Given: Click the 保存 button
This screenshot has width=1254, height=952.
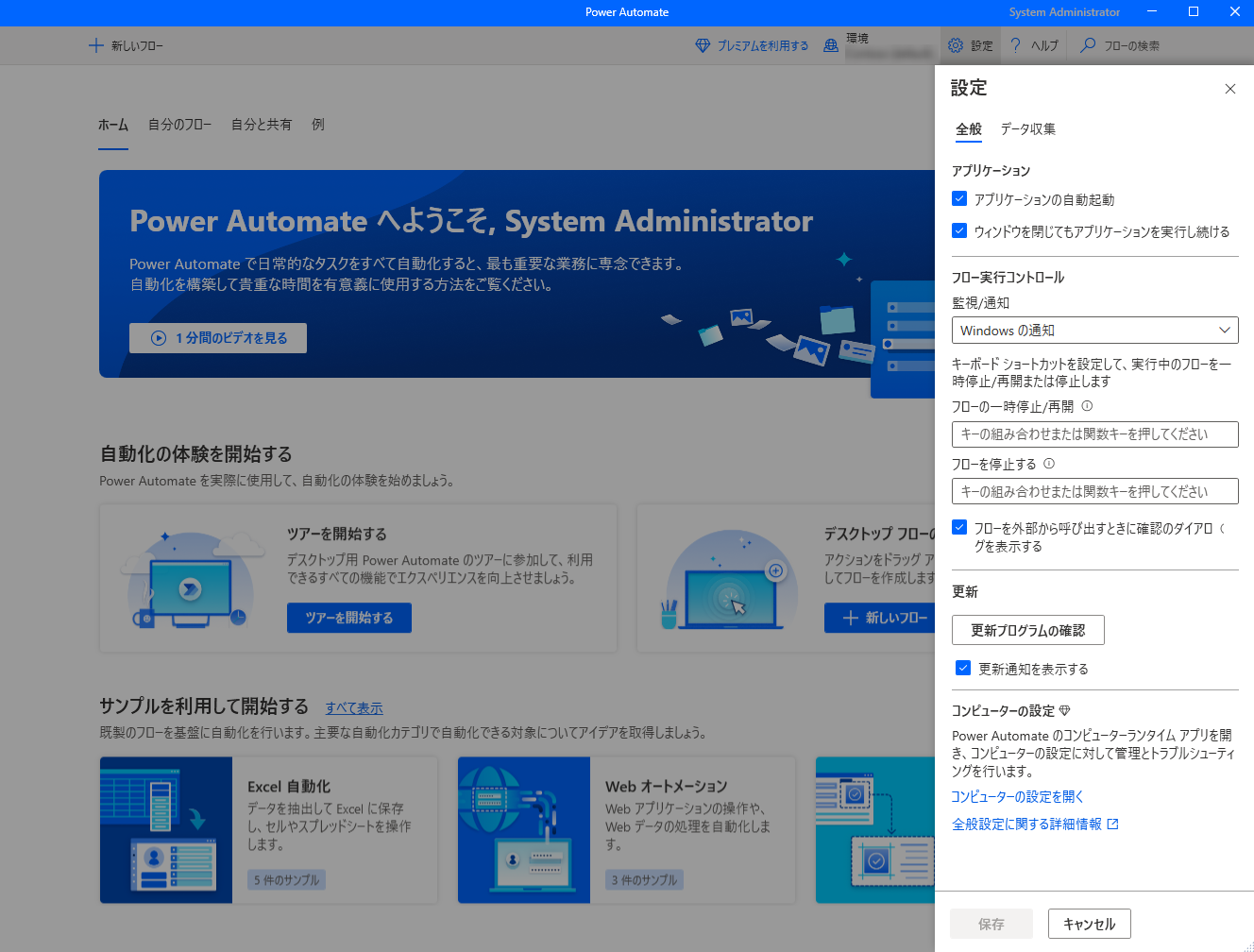Looking at the screenshot, I should [991, 924].
